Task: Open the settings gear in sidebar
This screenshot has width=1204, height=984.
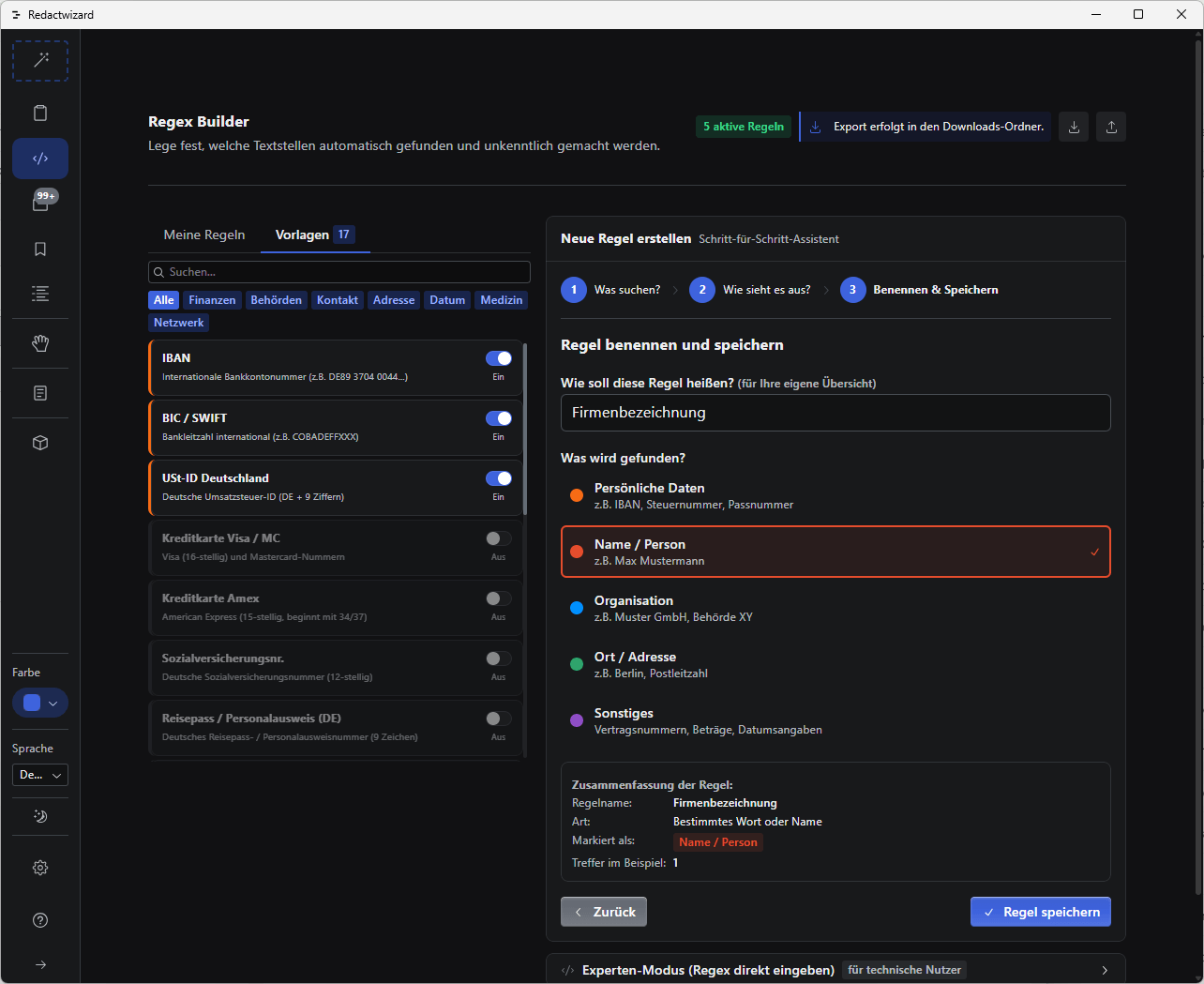Action: [40, 868]
